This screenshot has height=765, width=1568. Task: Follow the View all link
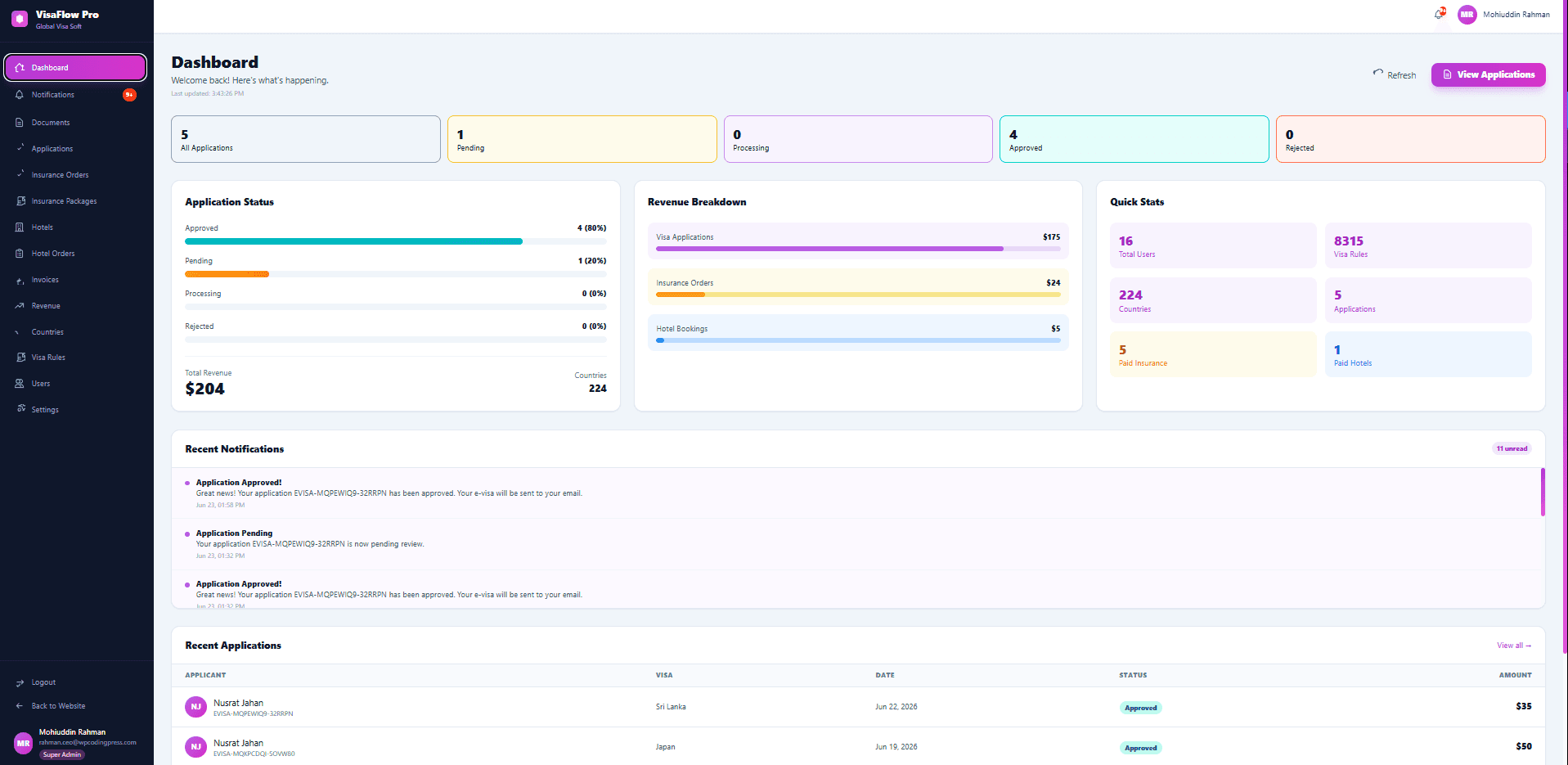point(1514,646)
